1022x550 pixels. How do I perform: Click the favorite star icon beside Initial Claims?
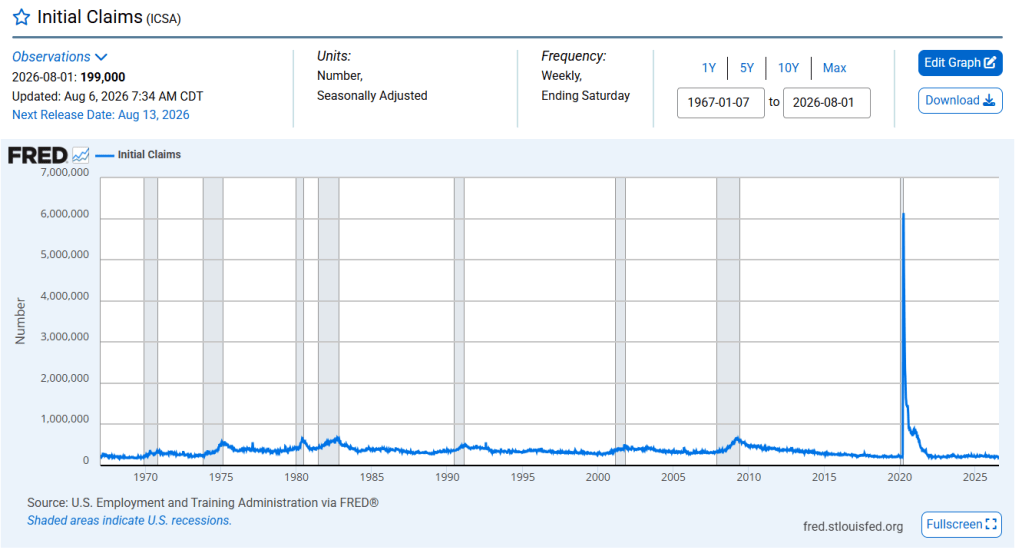pyautogui.click(x=22, y=17)
